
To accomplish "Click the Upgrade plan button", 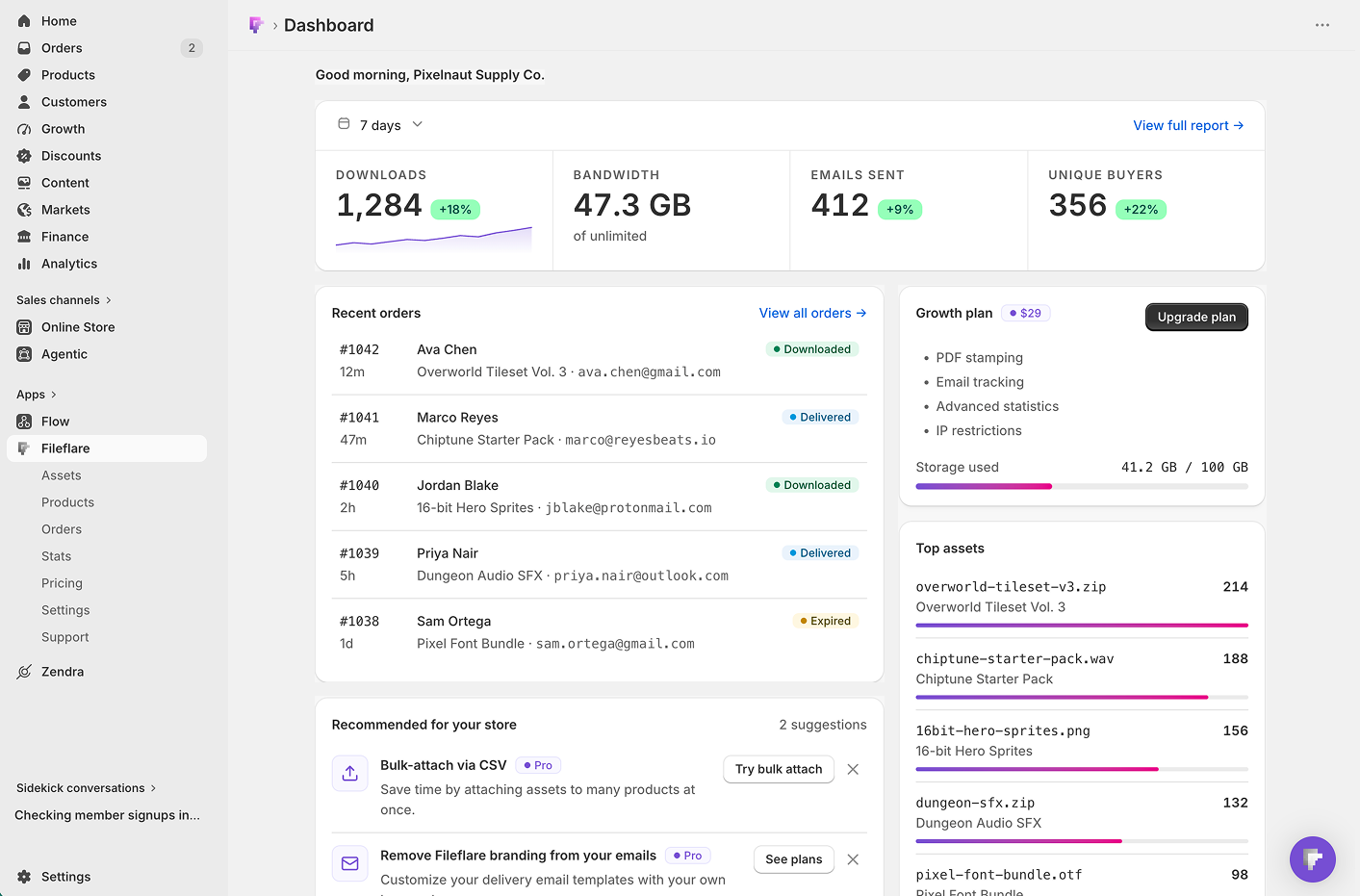I will 1196,317.
